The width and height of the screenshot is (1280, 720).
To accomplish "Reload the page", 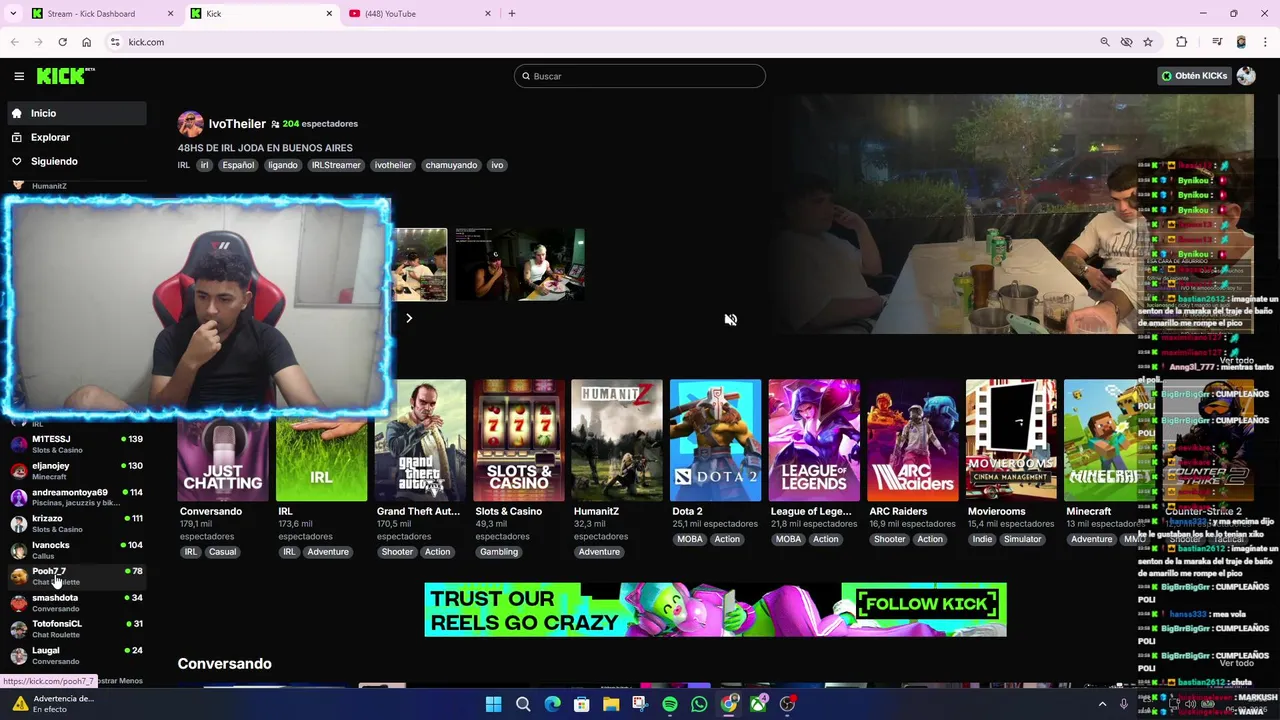I will point(62,42).
